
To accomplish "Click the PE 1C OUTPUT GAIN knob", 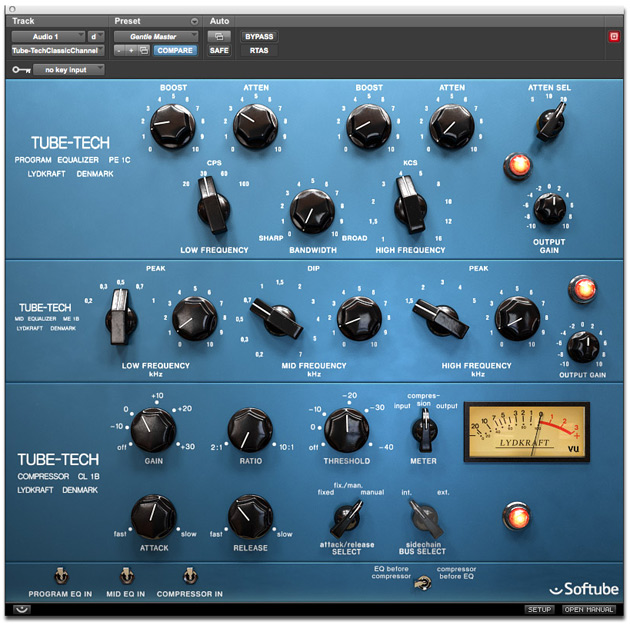I will coord(549,208).
